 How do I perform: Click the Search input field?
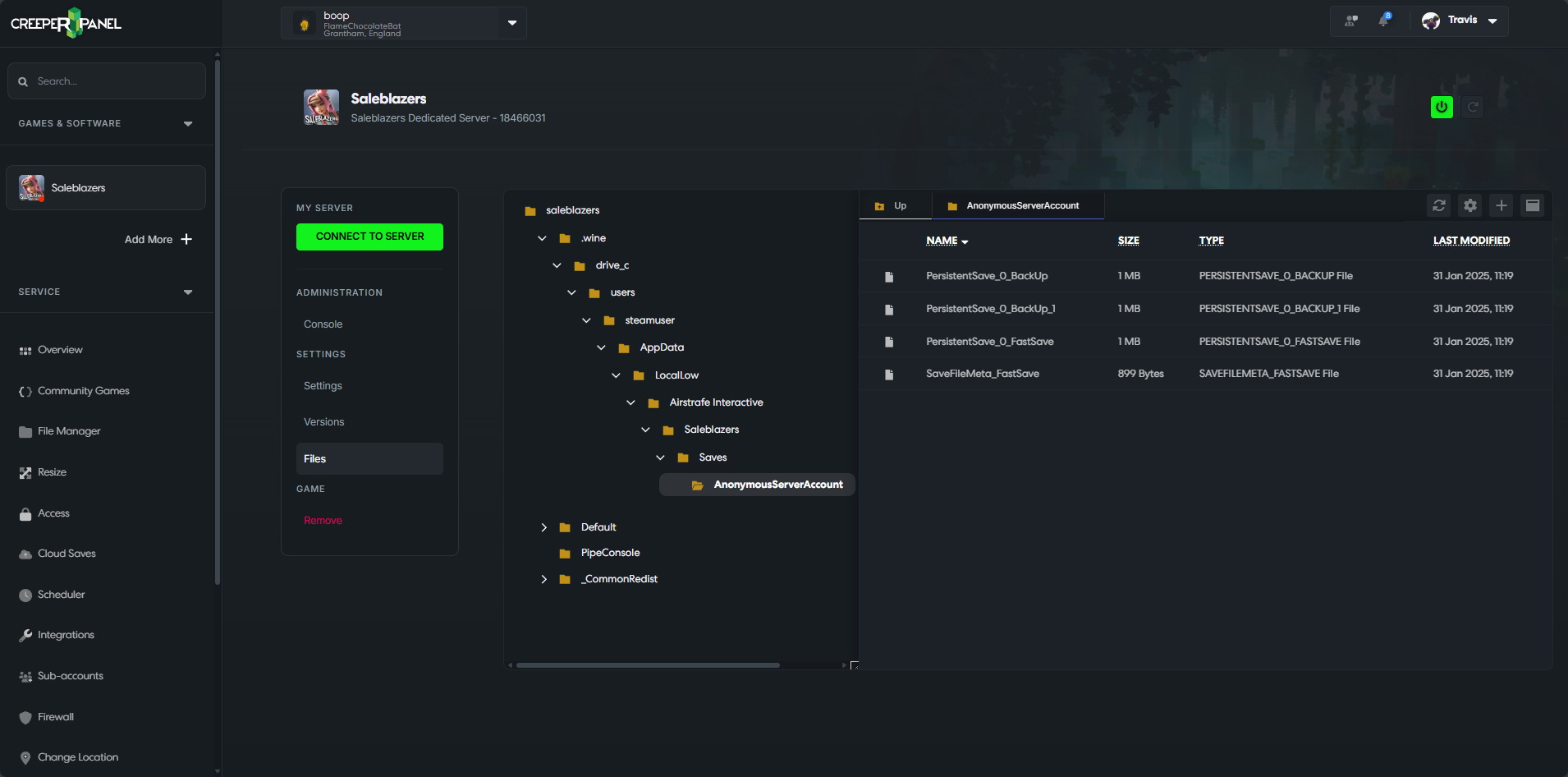[107, 81]
